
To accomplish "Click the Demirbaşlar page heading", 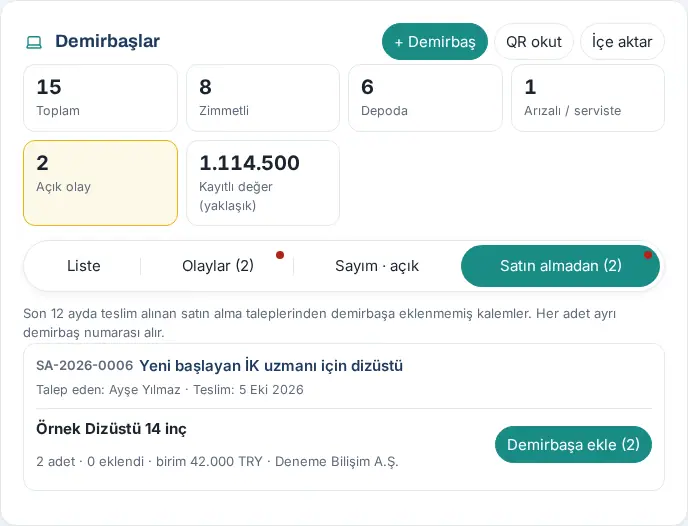I will 108,41.
